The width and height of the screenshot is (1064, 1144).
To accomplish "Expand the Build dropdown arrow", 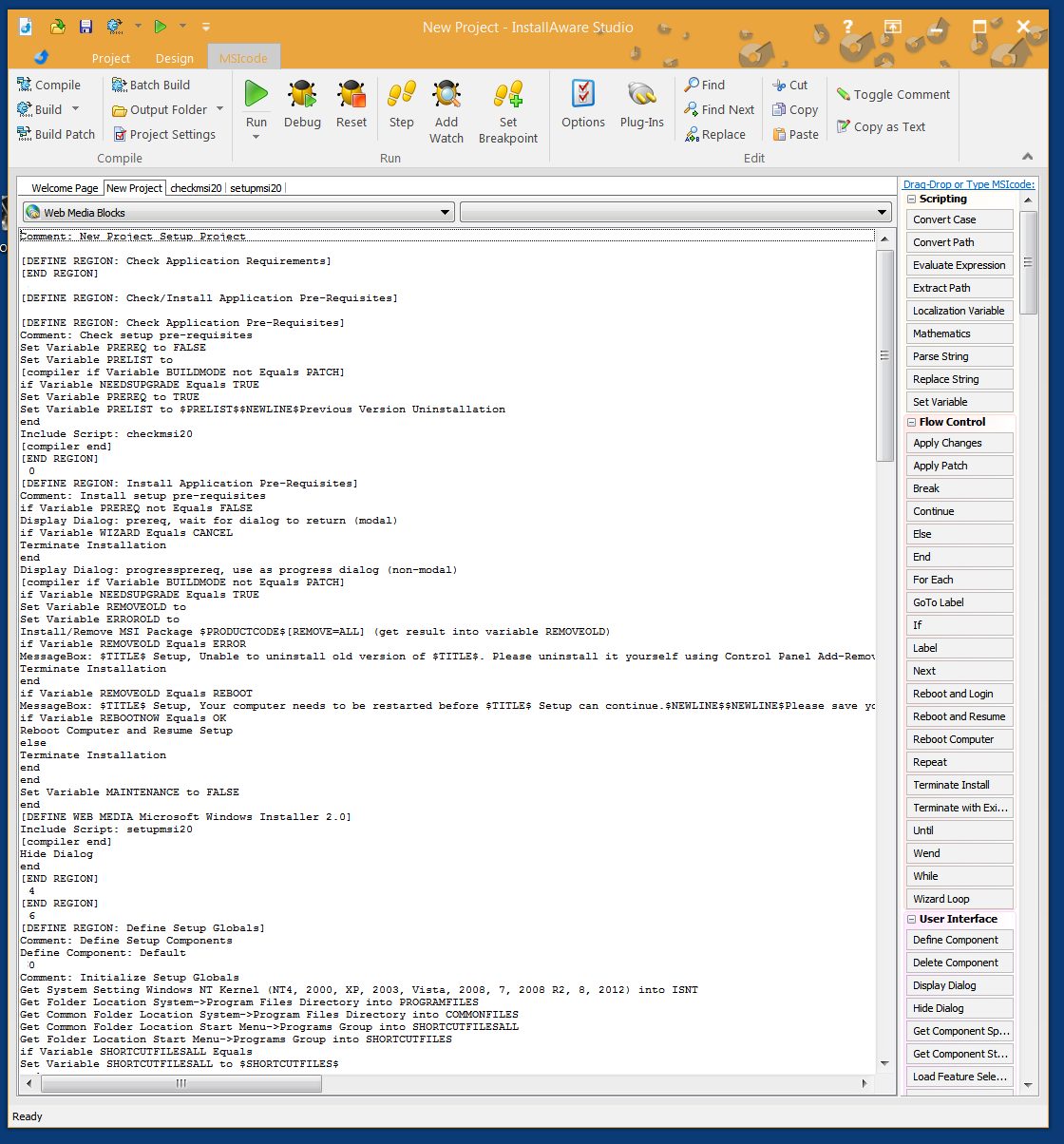I will click(75, 109).
